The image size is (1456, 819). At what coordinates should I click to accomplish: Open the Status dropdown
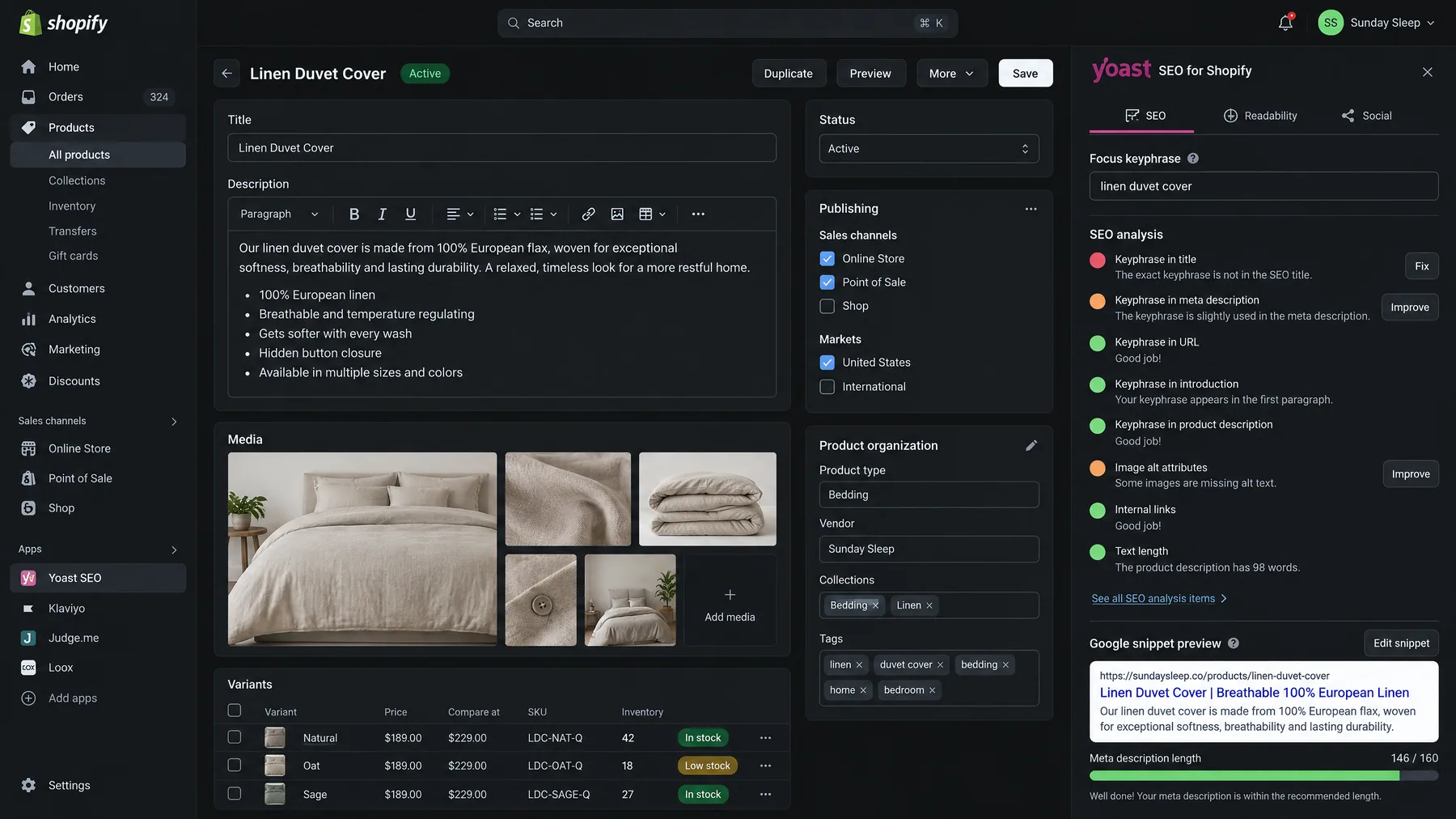click(x=929, y=149)
